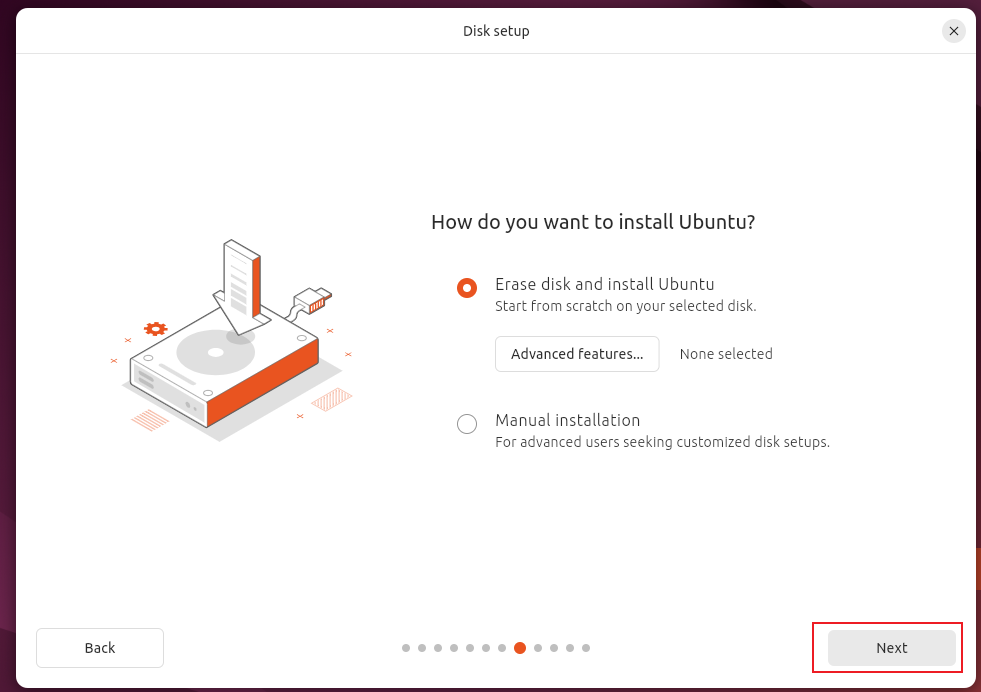This screenshot has height=692, width=981.
Task: Click the highlighted orange progress dot
Action: point(520,648)
